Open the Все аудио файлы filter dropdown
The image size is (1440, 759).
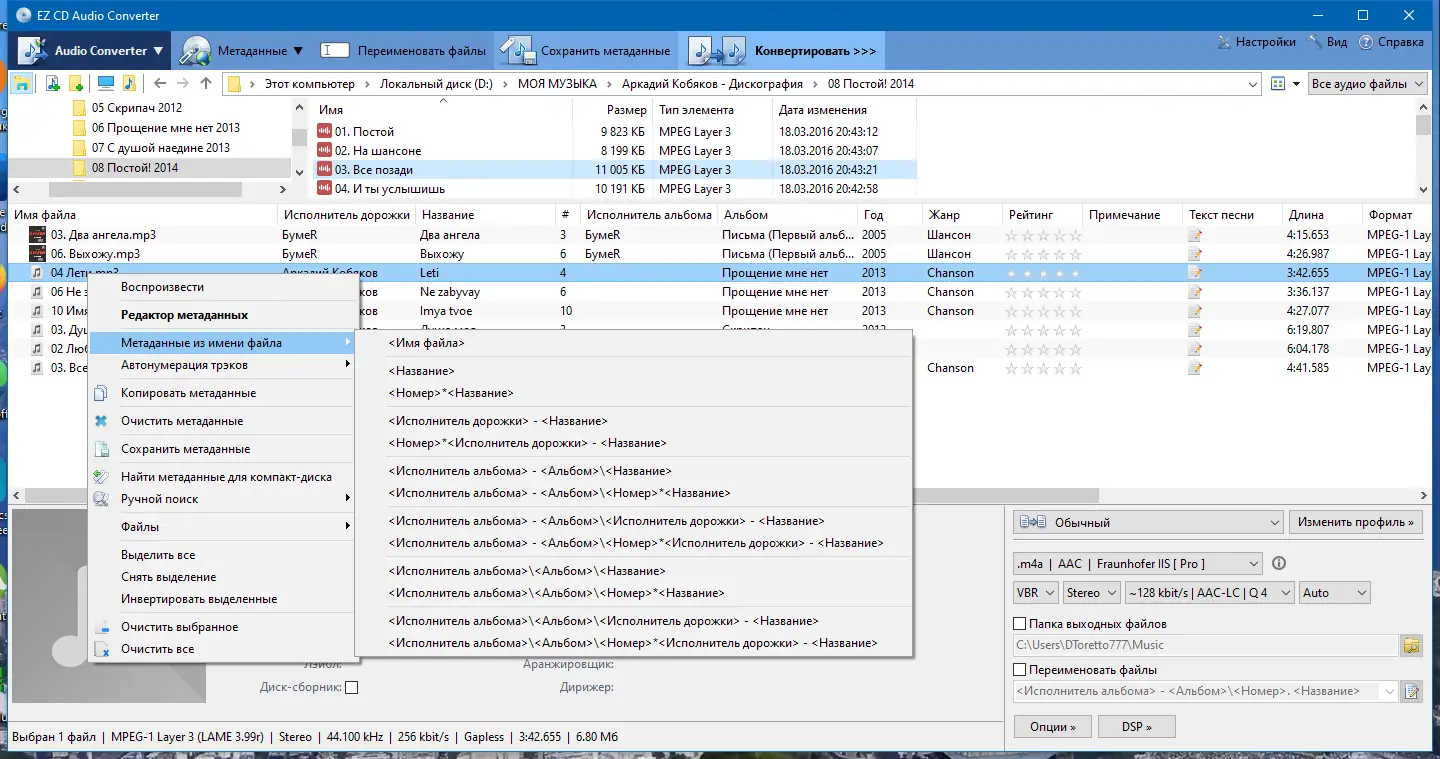[1367, 84]
